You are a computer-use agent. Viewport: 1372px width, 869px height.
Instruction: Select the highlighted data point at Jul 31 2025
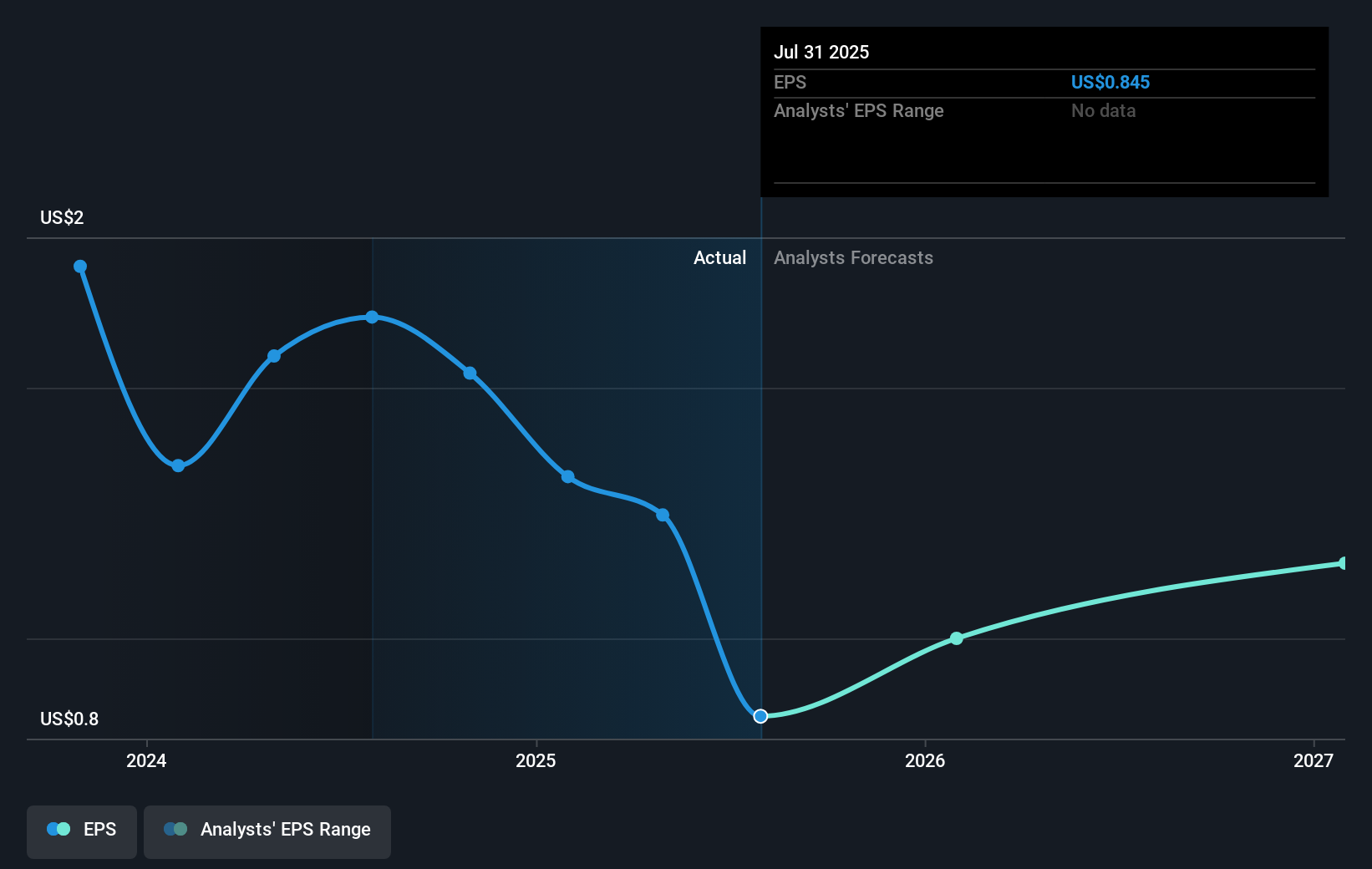pos(760,716)
